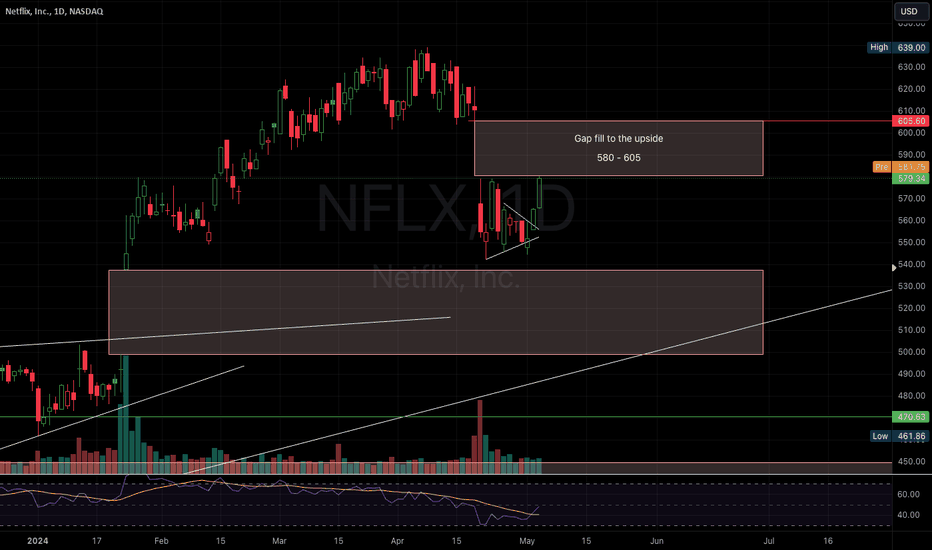932x550 pixels.
Task: Click the Jul label on time axis
Action: pos(769,541)
